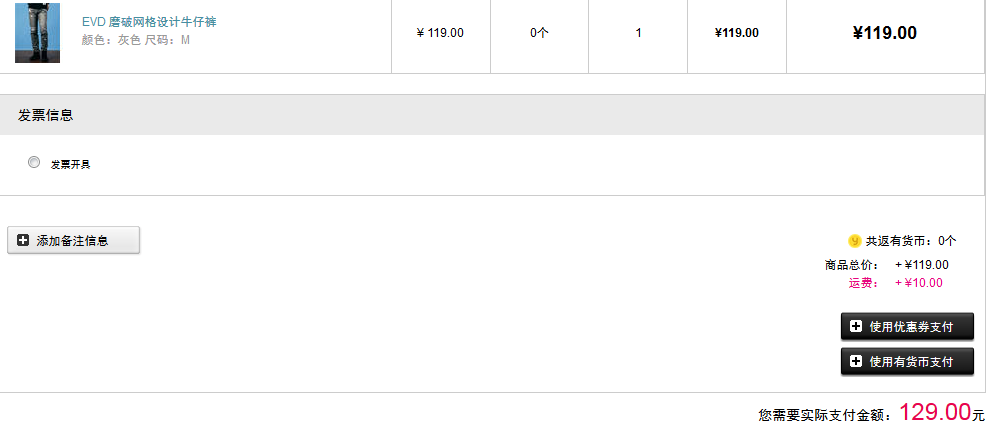
Task: Click the 发票开具 label text
Action: tap(70, 164)
